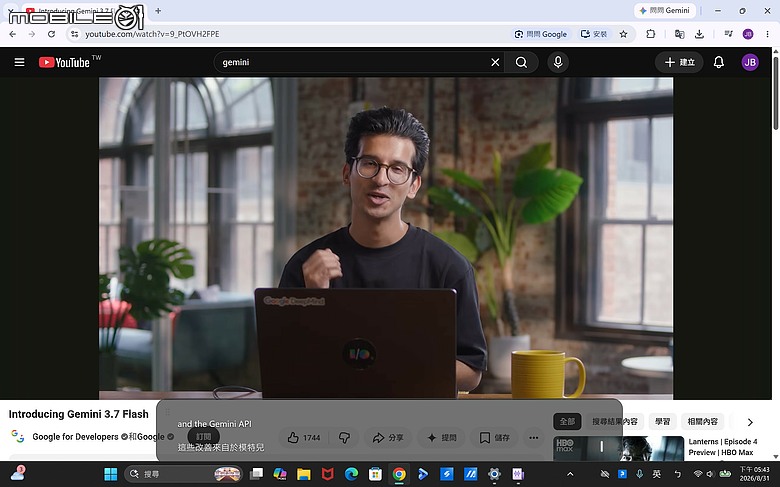This screenshot has height=487, width=780.
Task: Open the site information icon in the address bar
Action: [75, 34]
